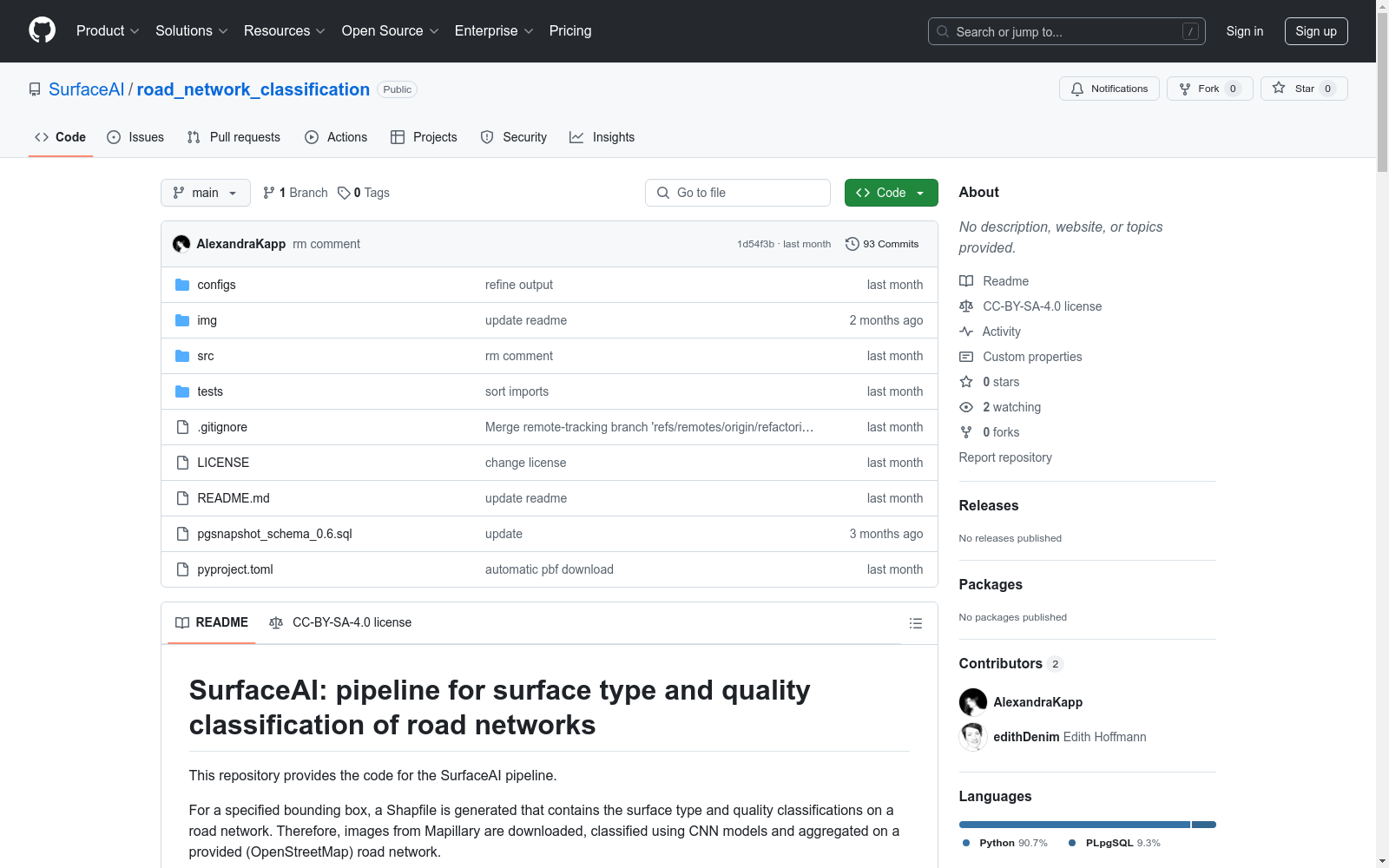Open edithDenim contributor avatar
1389x868 pixels.
coord(973,737)
